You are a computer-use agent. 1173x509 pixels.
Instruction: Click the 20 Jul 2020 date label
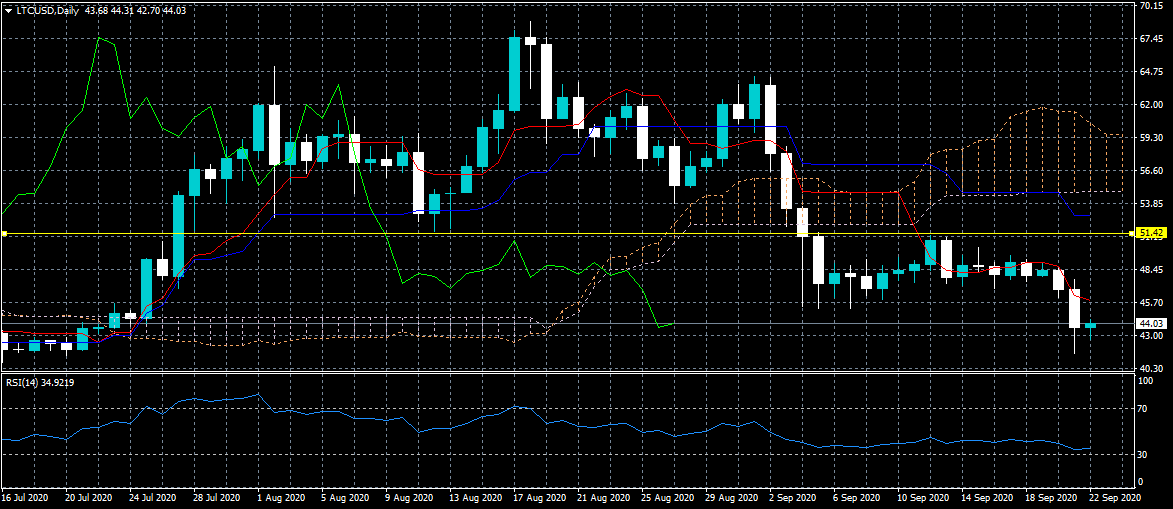pyautogui.click(x=88, y=498)
